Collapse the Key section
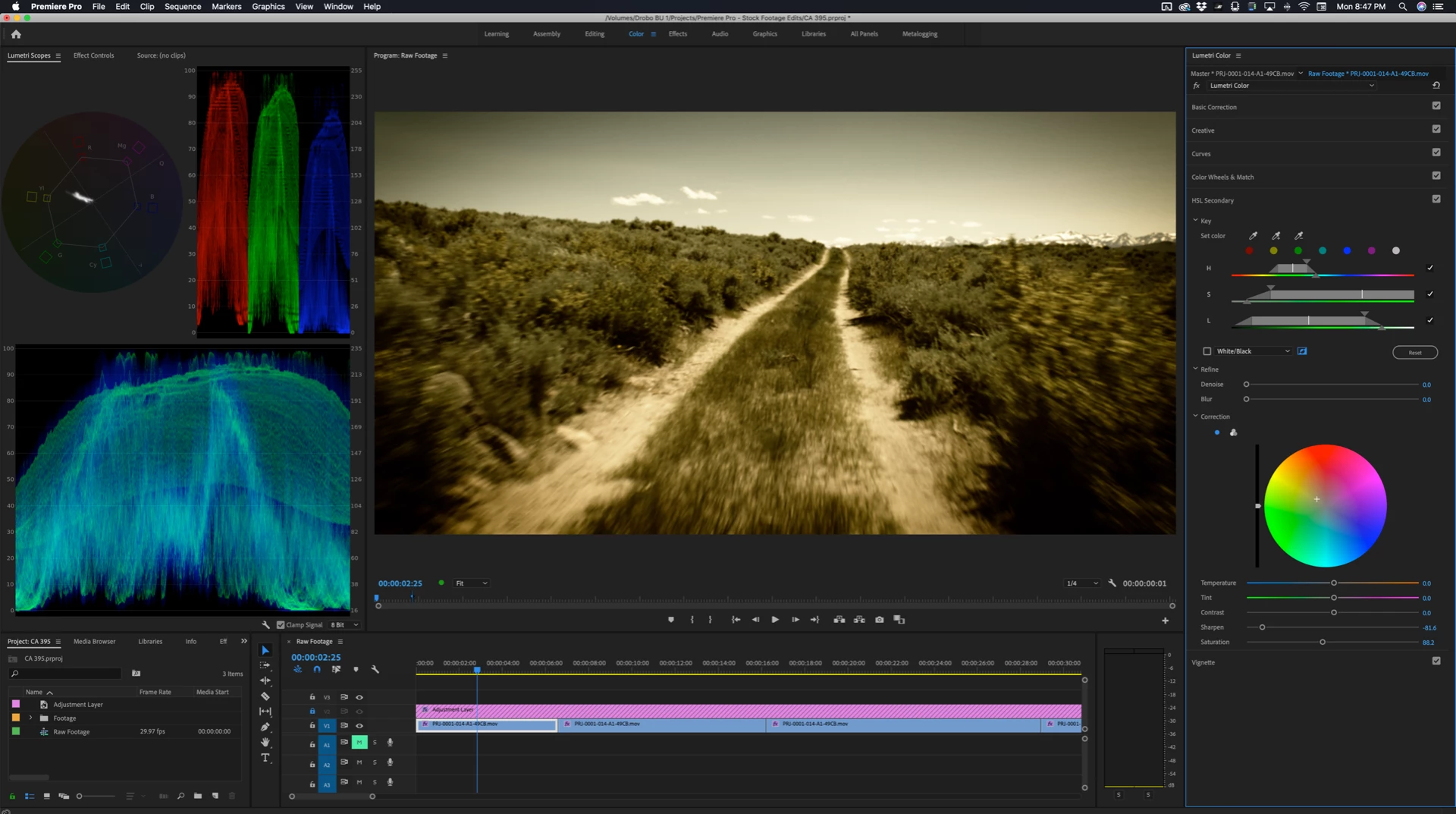Viewport: 1456px width, 814px height. pyautogui.click(x=1196, y=221)
